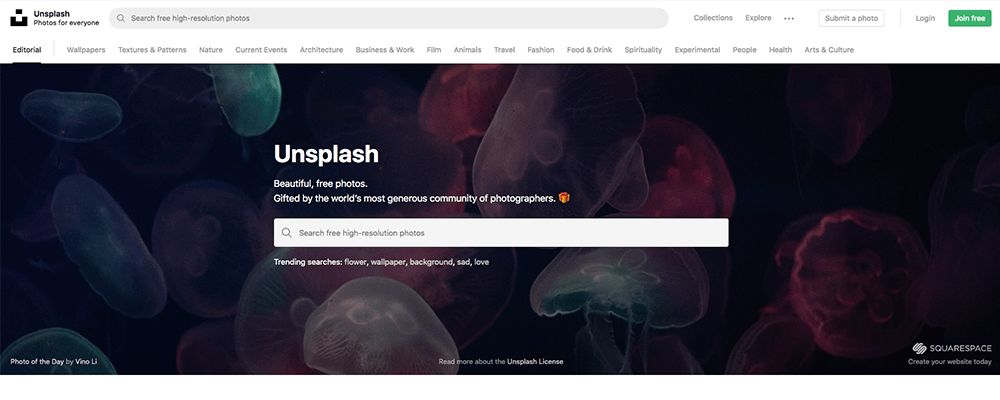
Task: Switch to the Wallpapers category
Action: [86, 50]
